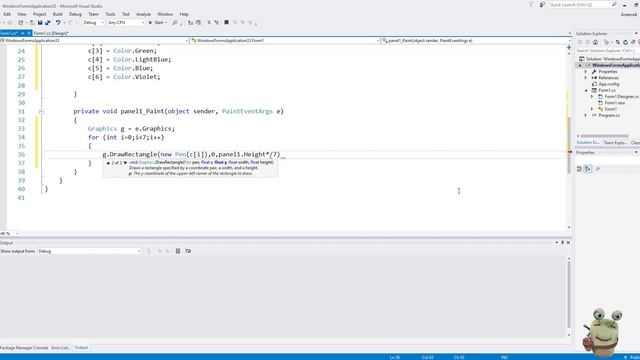Switch to the Error List tab
Viewport: 640px width, 360px height.
click(x=60, y=348)
